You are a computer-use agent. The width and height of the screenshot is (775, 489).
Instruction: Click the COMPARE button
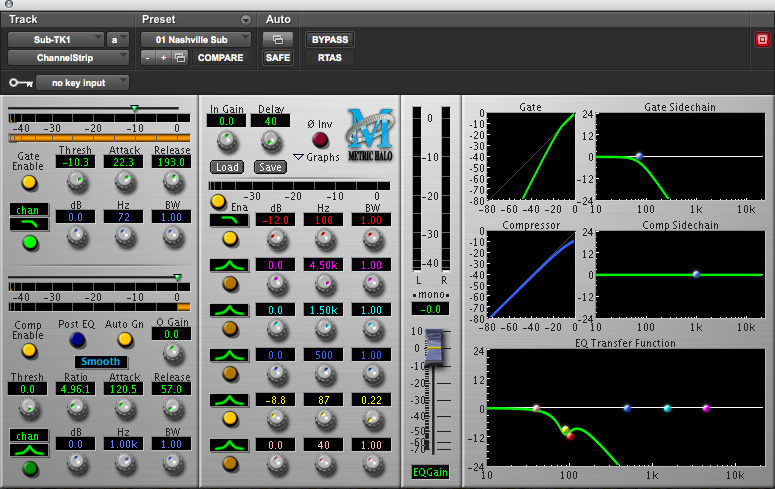(x=220, y=58)
